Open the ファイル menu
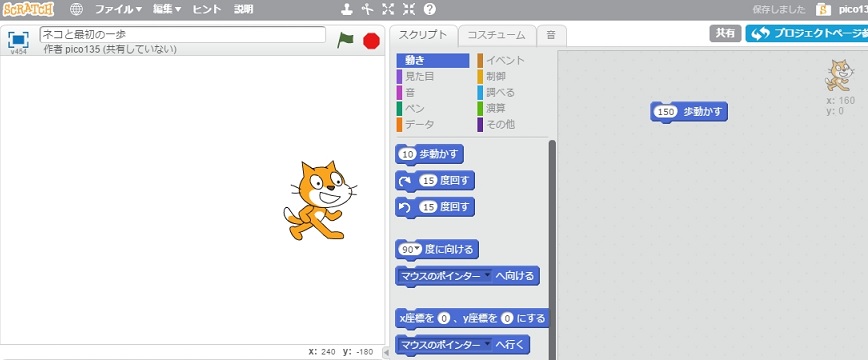 click(x=118, y=9)
